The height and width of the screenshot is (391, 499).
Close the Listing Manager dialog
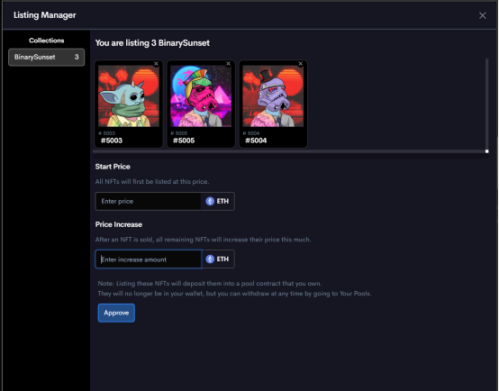point(482,15)
